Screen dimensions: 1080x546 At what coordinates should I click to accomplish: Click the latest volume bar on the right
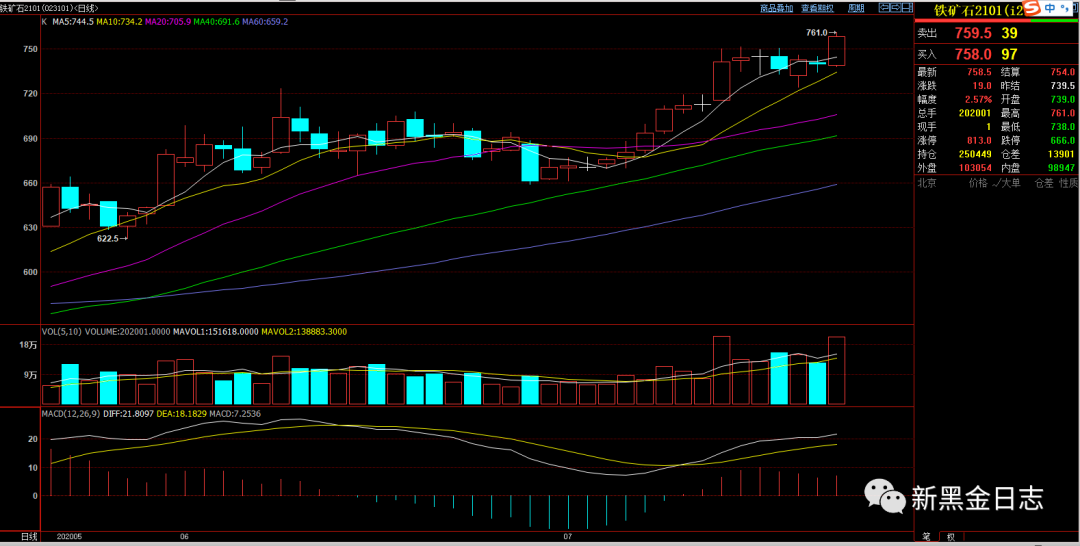836,370
